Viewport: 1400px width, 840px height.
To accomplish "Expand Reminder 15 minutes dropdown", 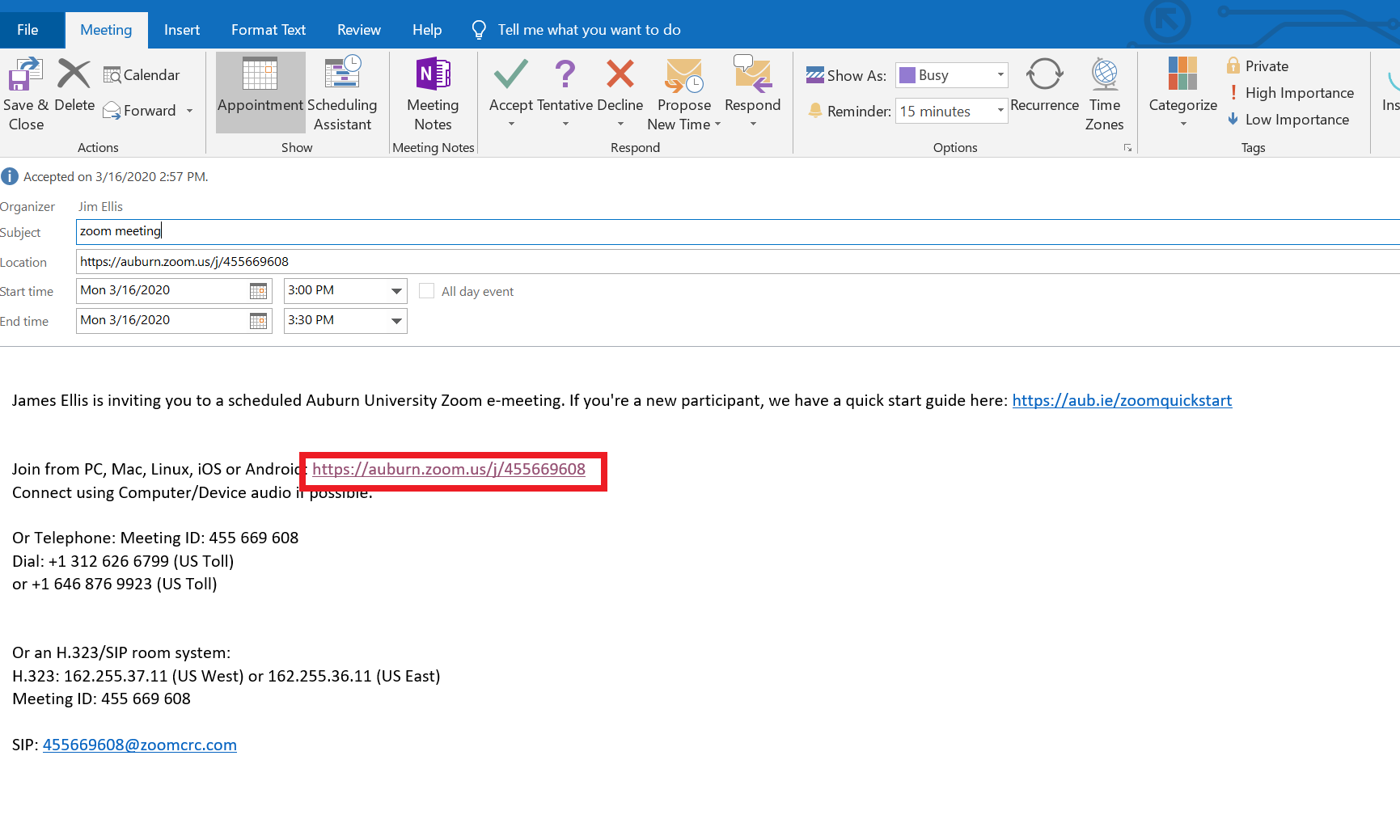I will (1000, 111).
